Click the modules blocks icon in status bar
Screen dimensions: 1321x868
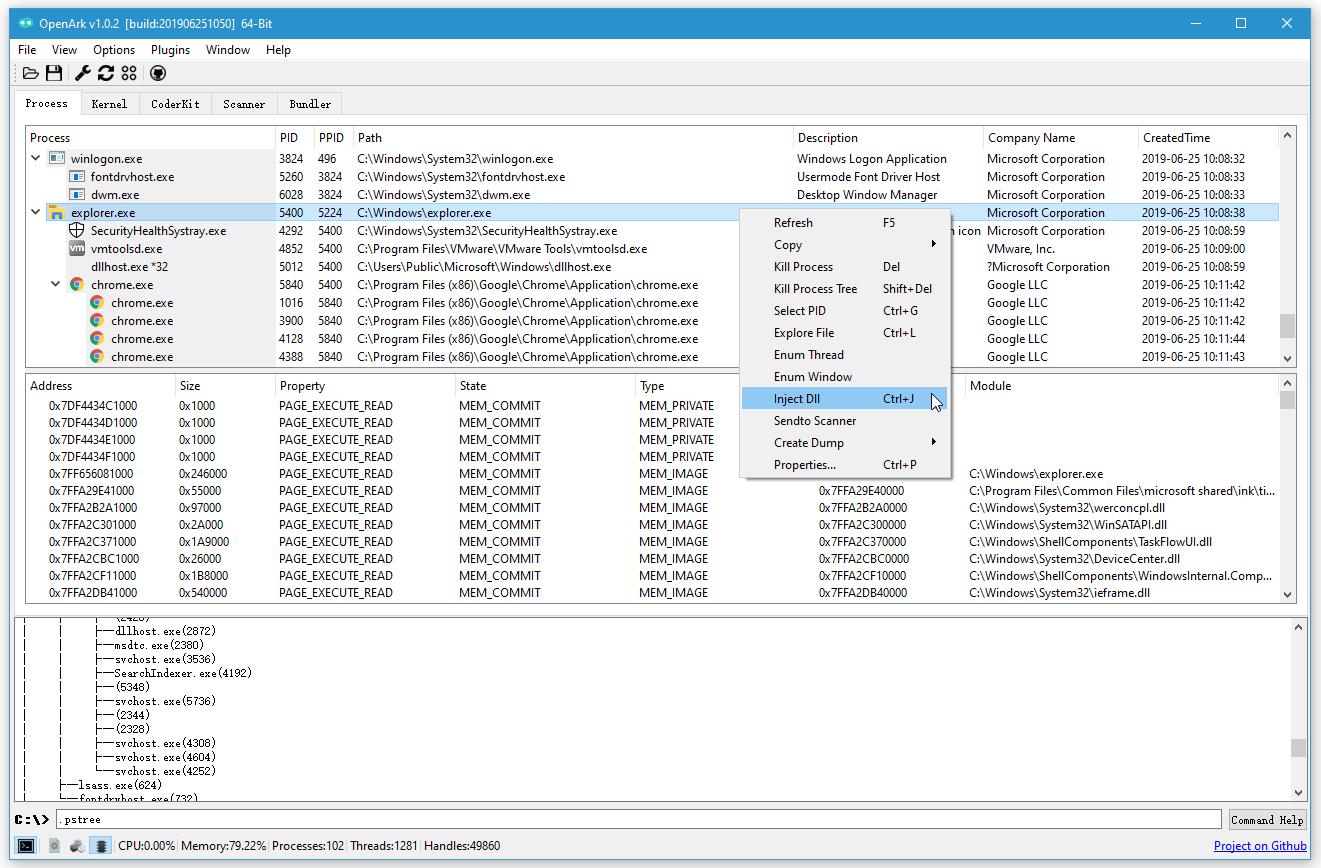[x=77, y=846]
